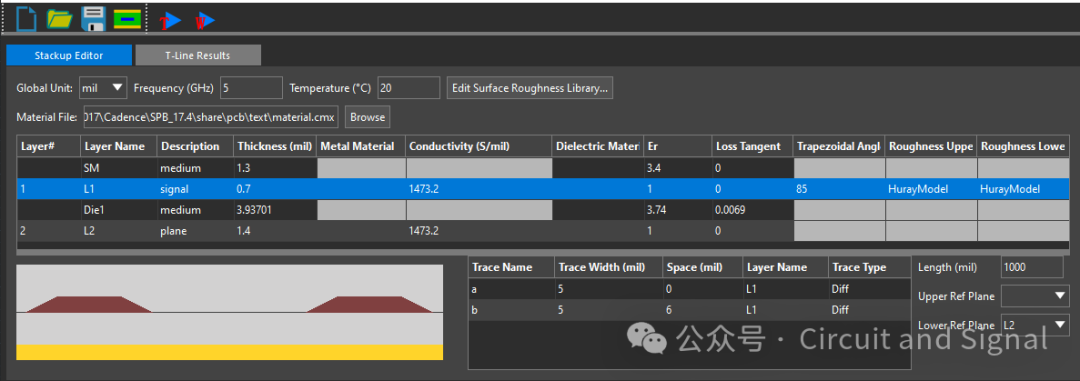Click the Trapezoidal Angle column header
This screenshot has height=381, width=1080.
(839, 146)
